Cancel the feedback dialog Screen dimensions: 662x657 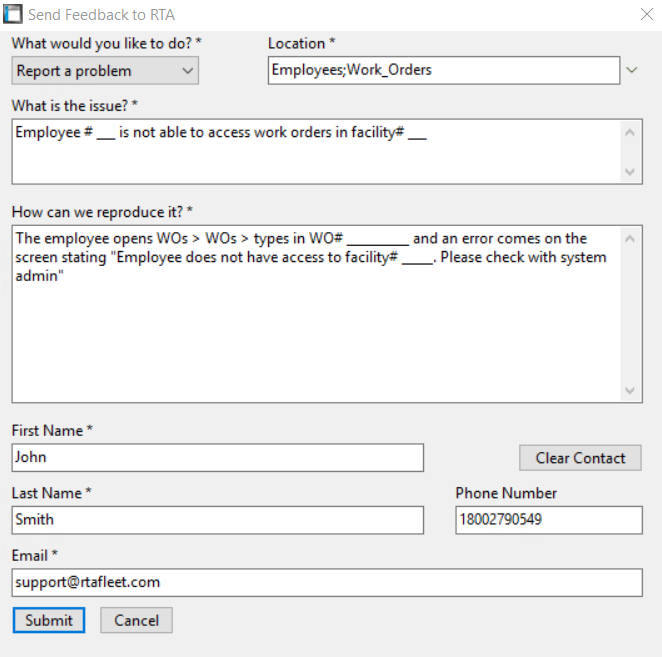pos(136,620)
